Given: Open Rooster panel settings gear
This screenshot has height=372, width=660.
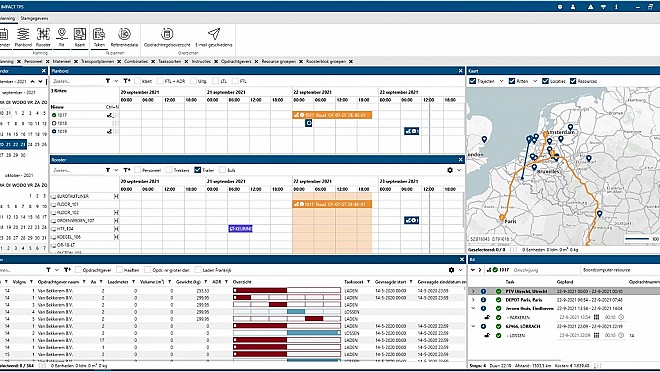Looking at the screenshot, I should [x=450, y=170].
